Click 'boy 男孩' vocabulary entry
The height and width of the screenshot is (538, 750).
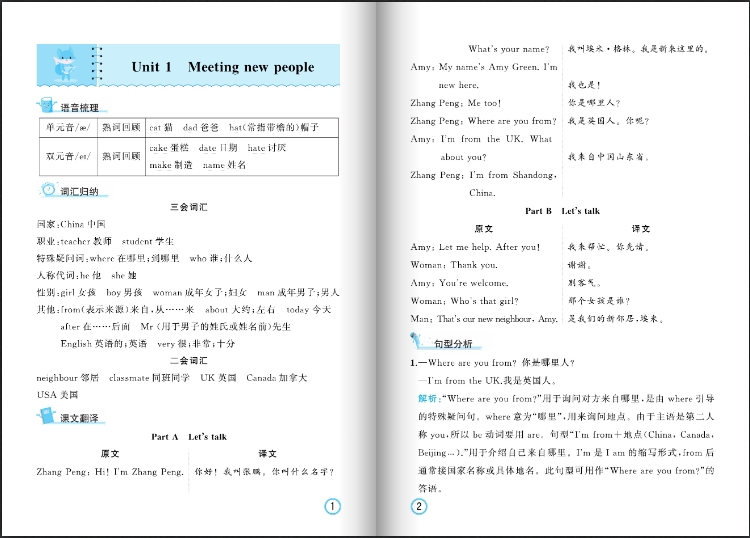(124, 292)
